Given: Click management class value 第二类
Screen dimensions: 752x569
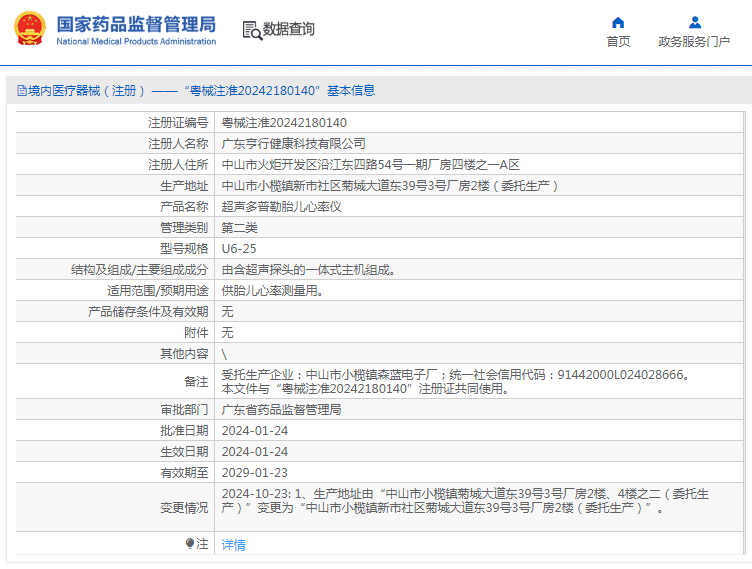Looking at the screenshot, I should click(x=239, y=227).
